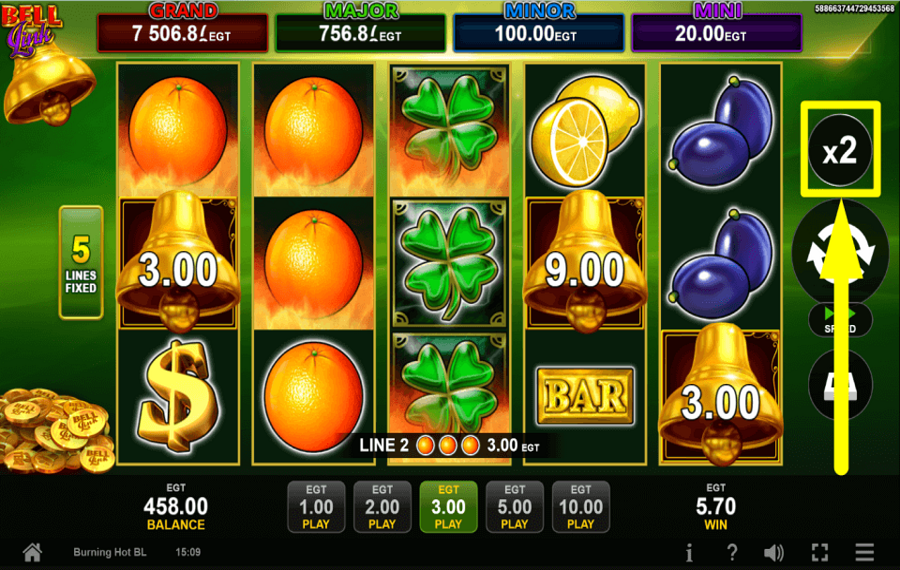Select the 10.00 EGT play bet
The height and width of the screenshot is (570, 900).
coord(581,507)
